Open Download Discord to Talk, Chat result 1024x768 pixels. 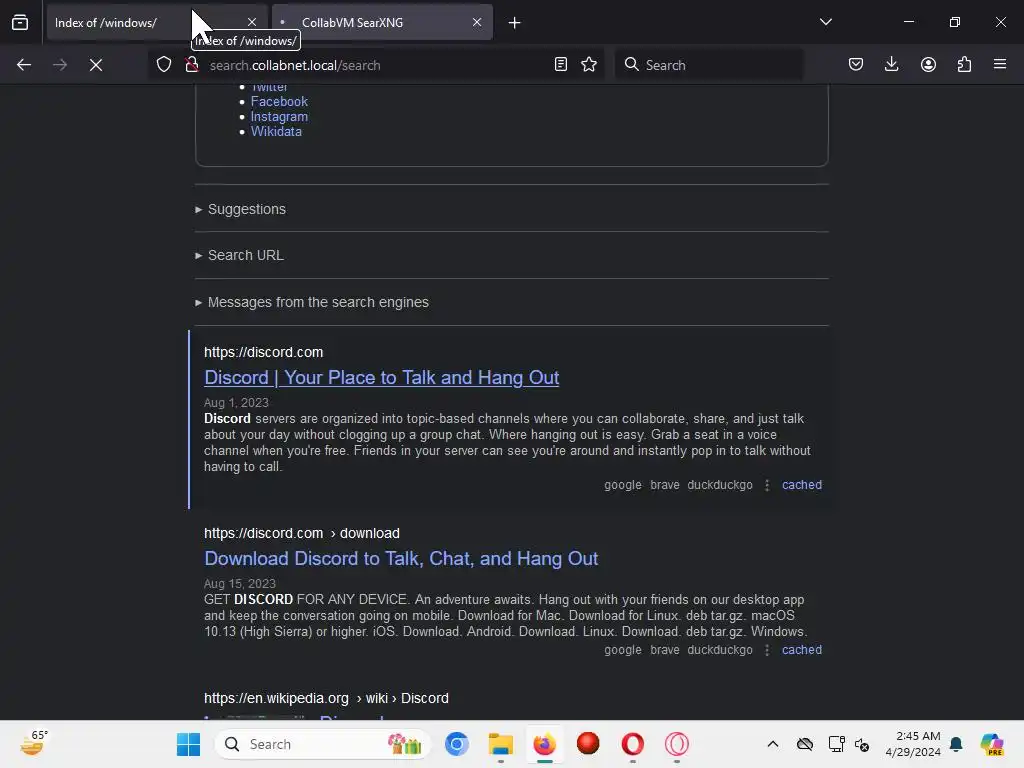click(401, 558)
